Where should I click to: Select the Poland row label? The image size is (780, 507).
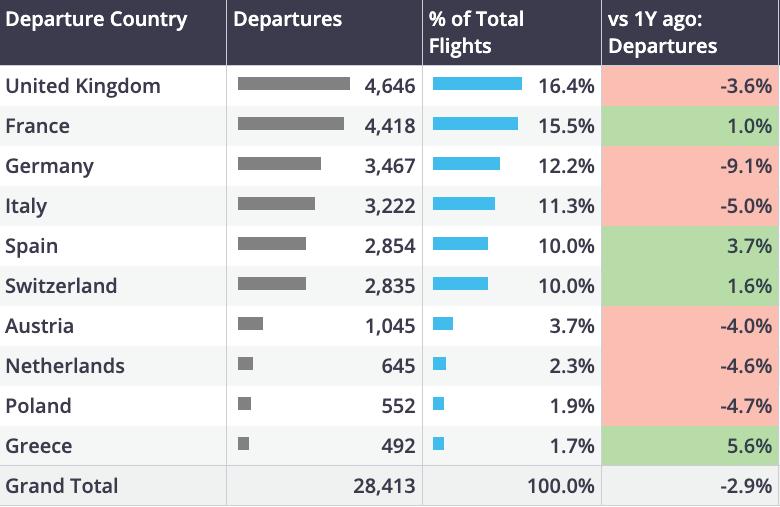[39, 406]
